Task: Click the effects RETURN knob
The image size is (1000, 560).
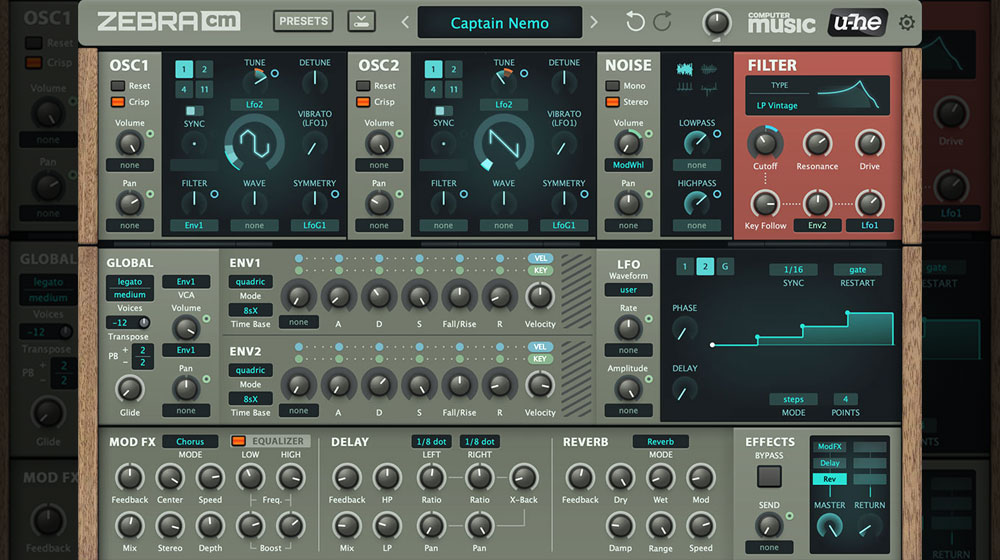Action: 869,528
